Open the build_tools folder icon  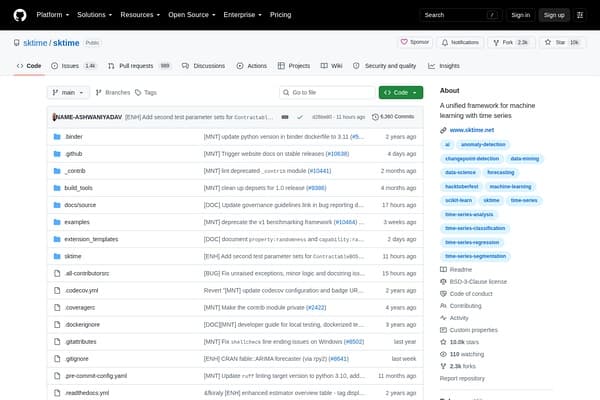coord(57,188)
